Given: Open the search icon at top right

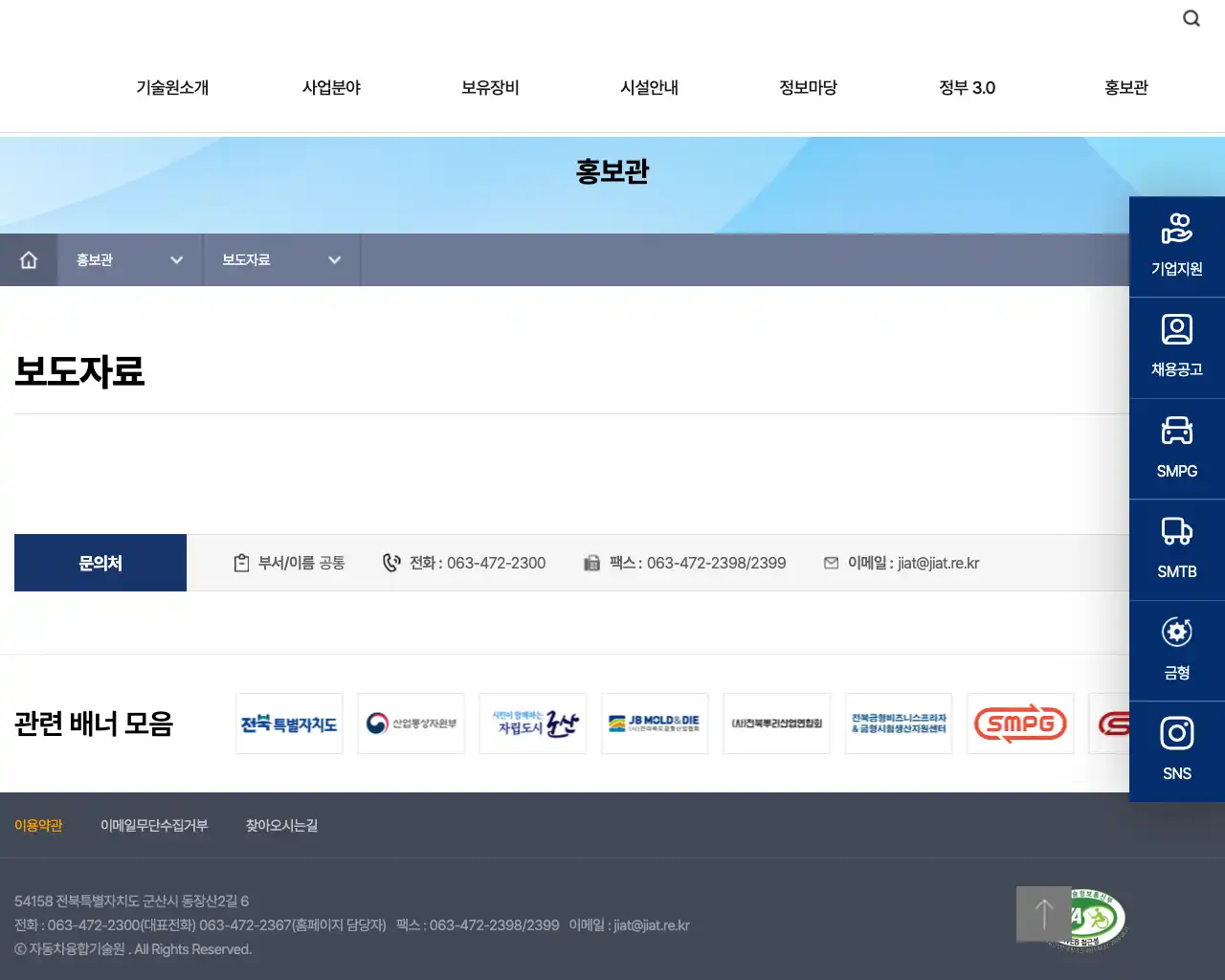Looking at the screenshot, I should point(1191,17).
